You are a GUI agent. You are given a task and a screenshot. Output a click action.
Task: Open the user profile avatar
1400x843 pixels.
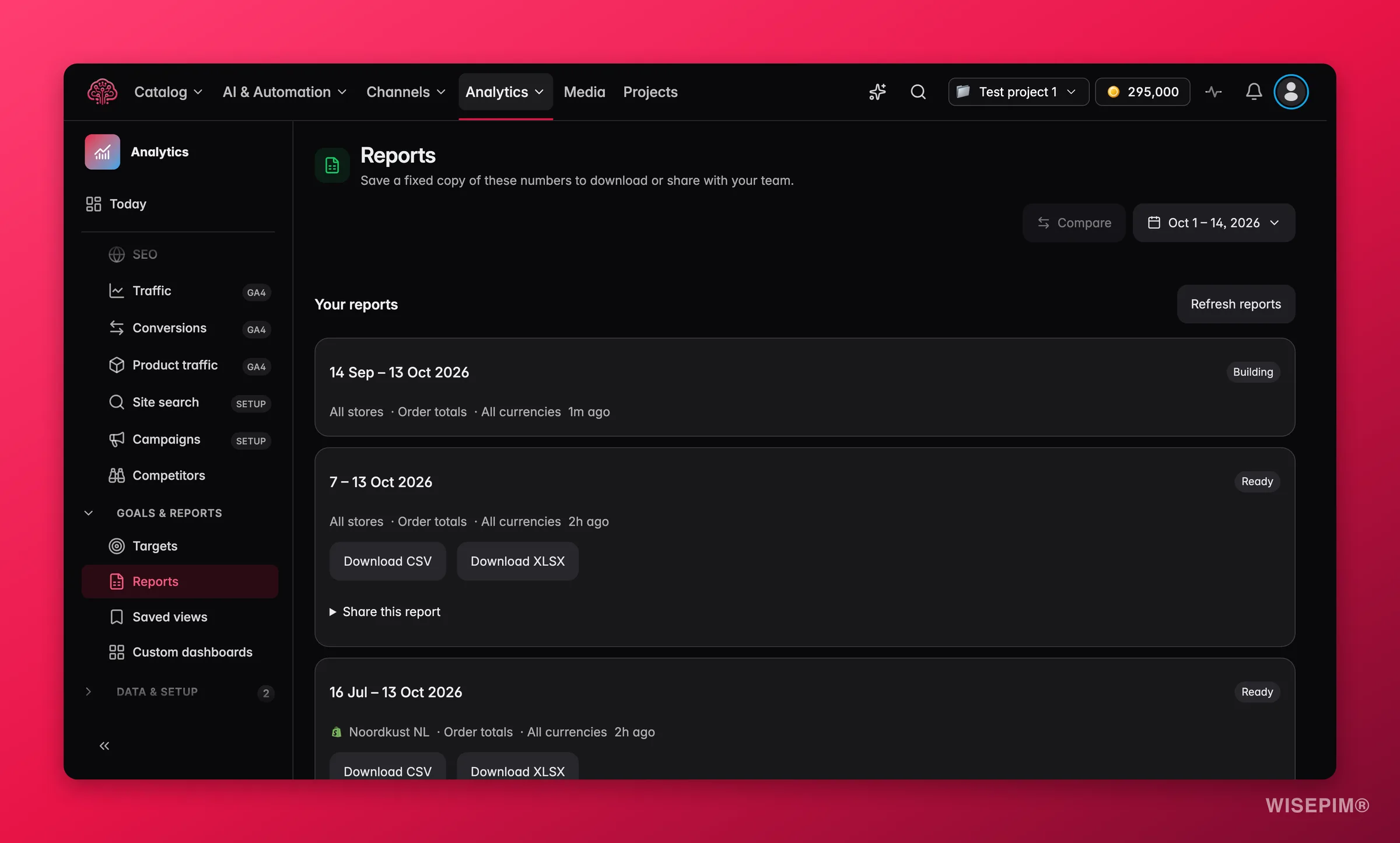click(x=1291, y=92)
